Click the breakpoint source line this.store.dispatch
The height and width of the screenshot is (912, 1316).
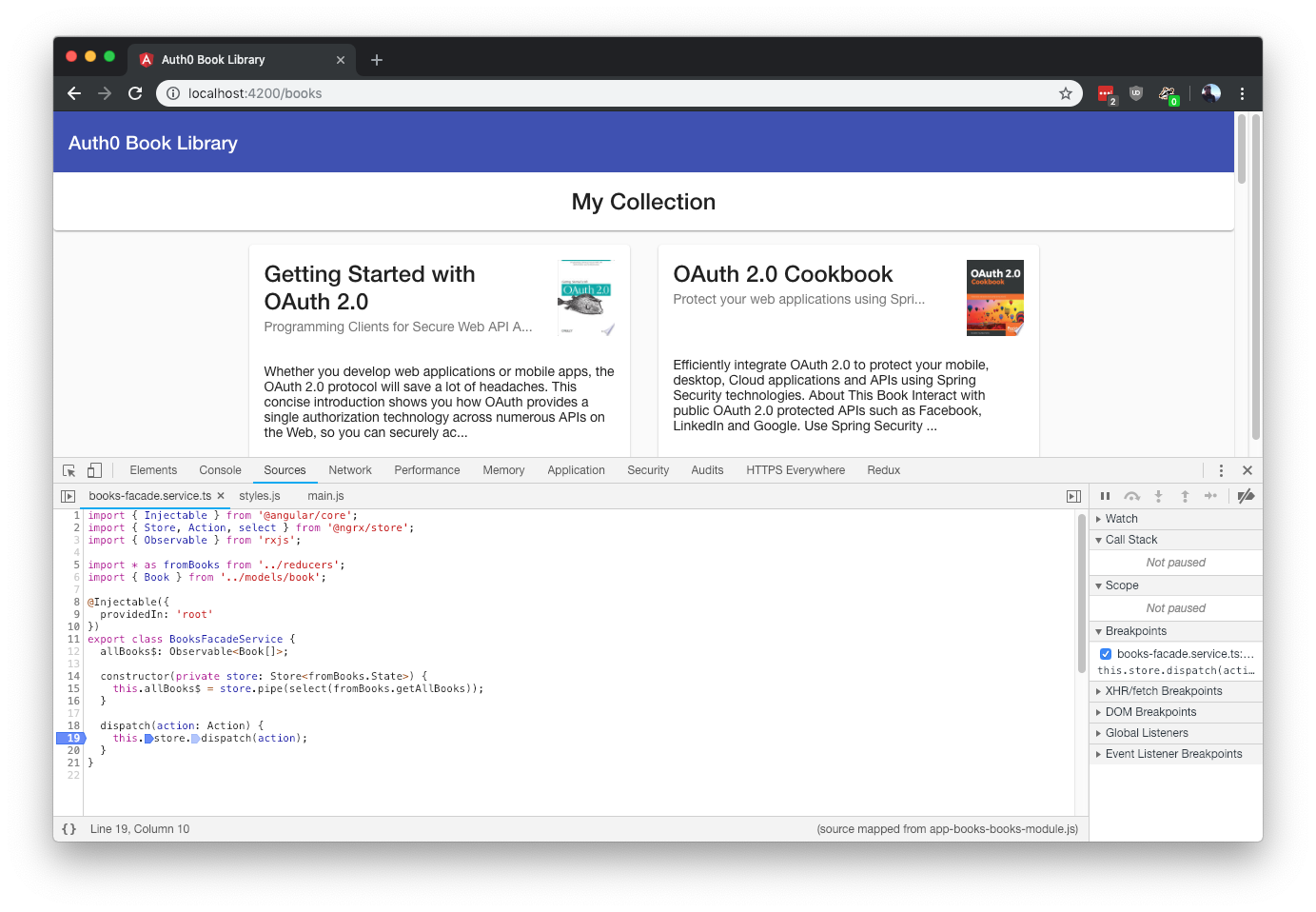pos(1176,670)
